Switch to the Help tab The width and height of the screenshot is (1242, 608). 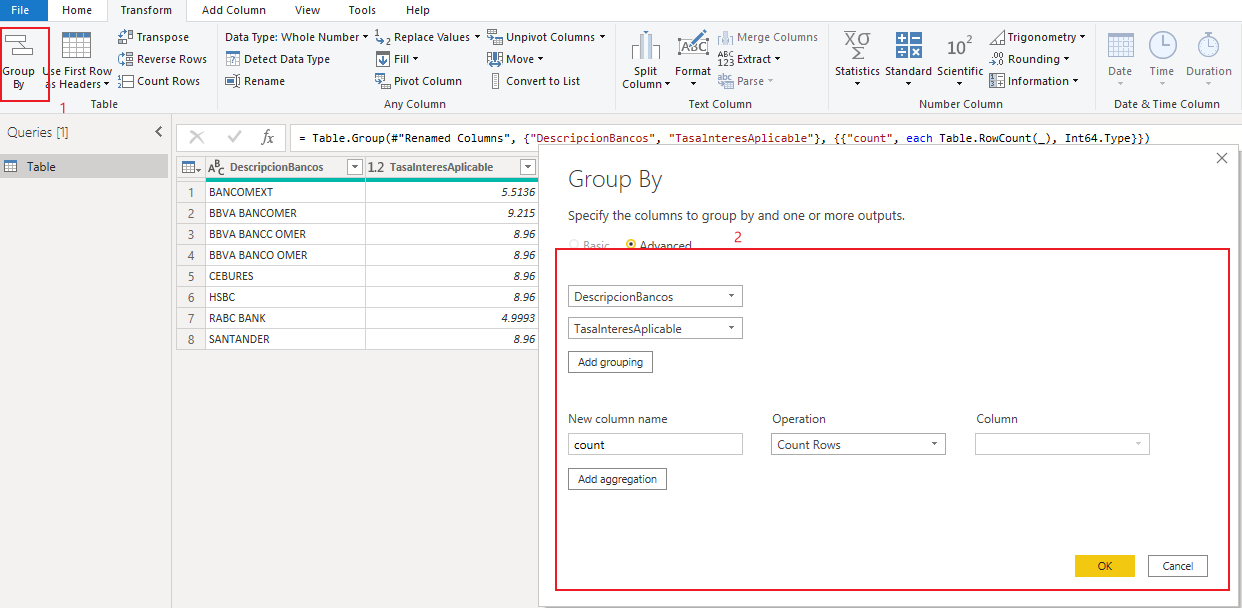[418, 10]
